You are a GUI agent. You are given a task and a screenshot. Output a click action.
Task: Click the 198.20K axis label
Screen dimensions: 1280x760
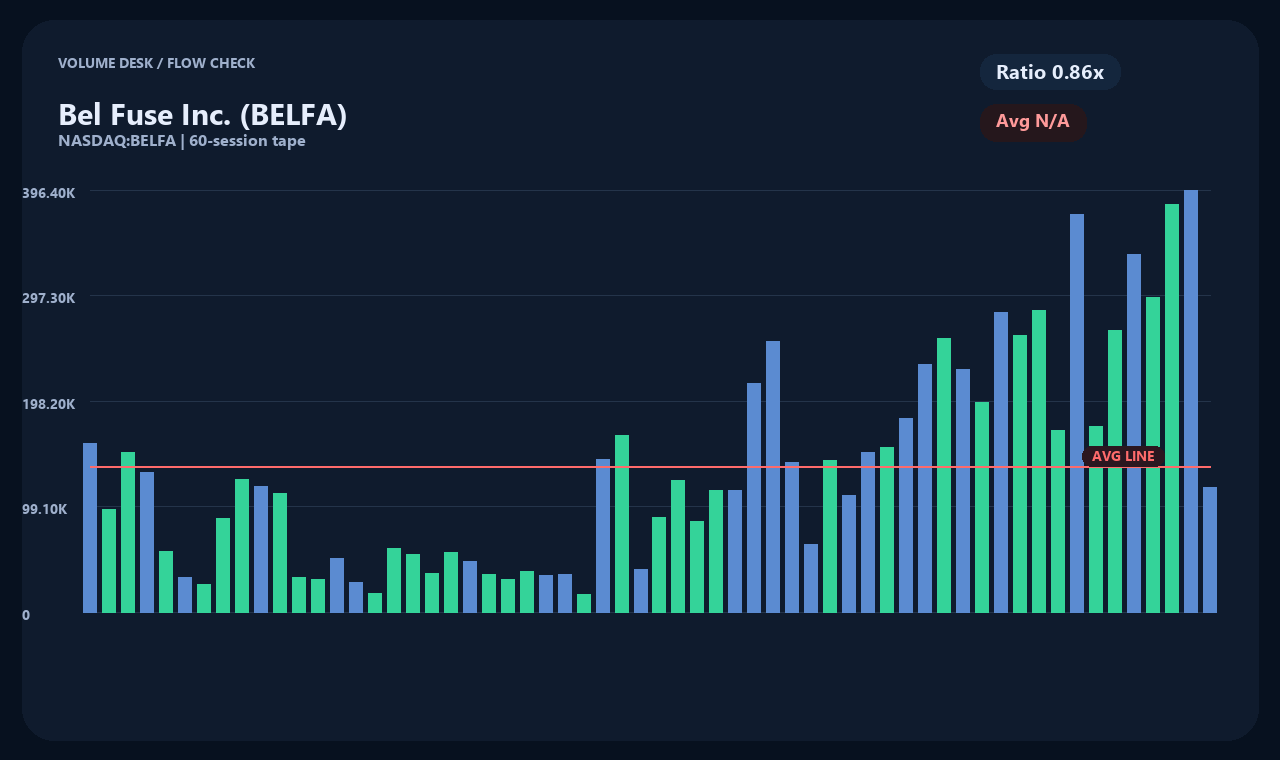pos(49,404)
